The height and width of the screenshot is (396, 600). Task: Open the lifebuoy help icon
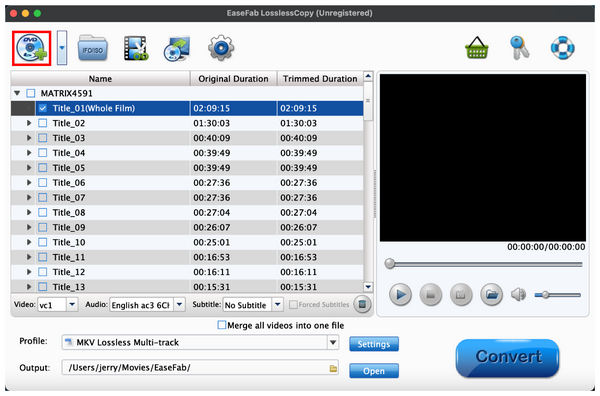click(562, 48)
